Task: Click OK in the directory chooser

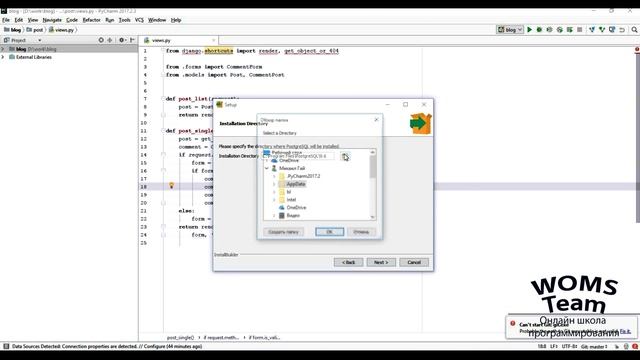Action: 329,232
